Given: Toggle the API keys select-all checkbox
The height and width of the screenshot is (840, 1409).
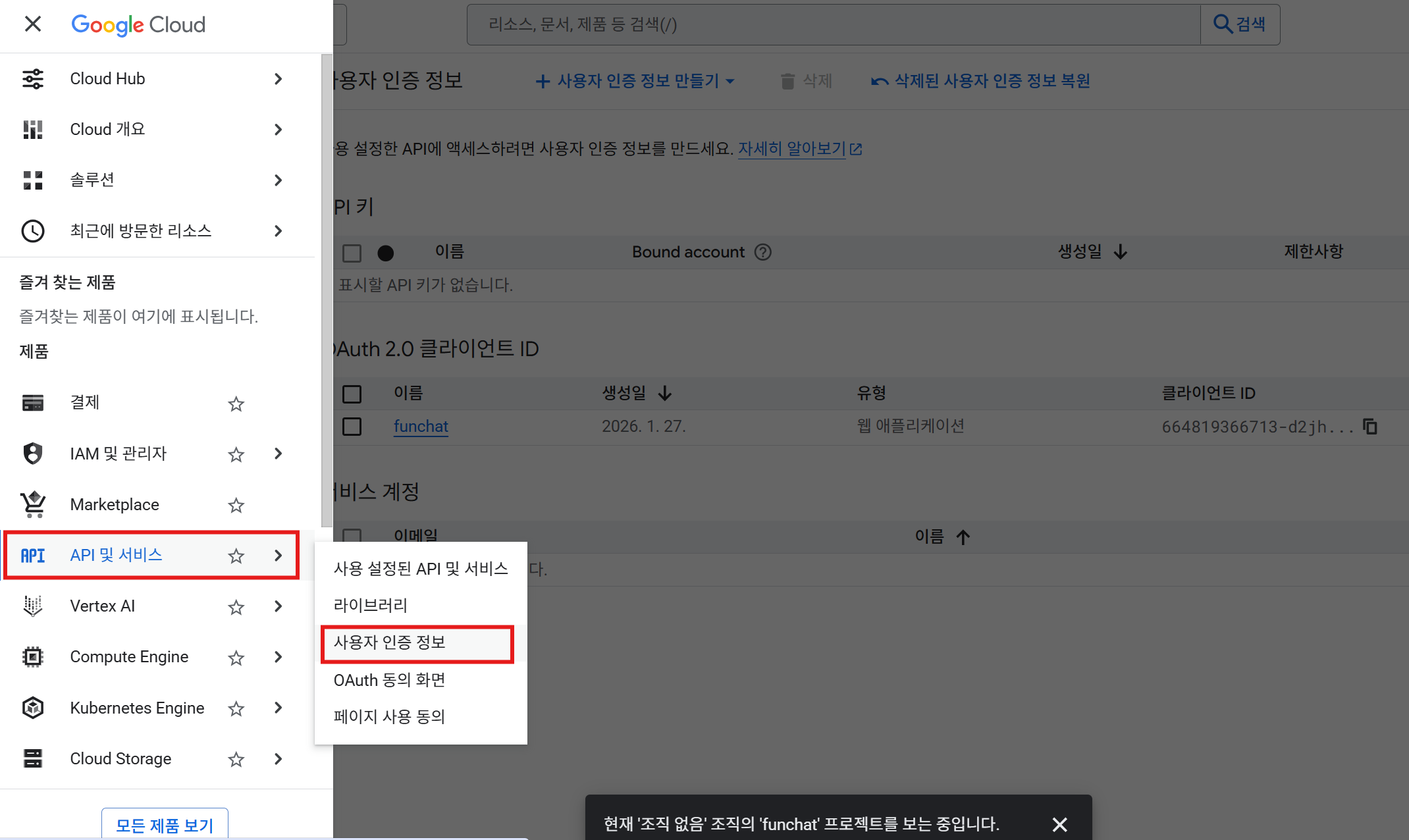Looking at the screenshot, I should 352,253.
